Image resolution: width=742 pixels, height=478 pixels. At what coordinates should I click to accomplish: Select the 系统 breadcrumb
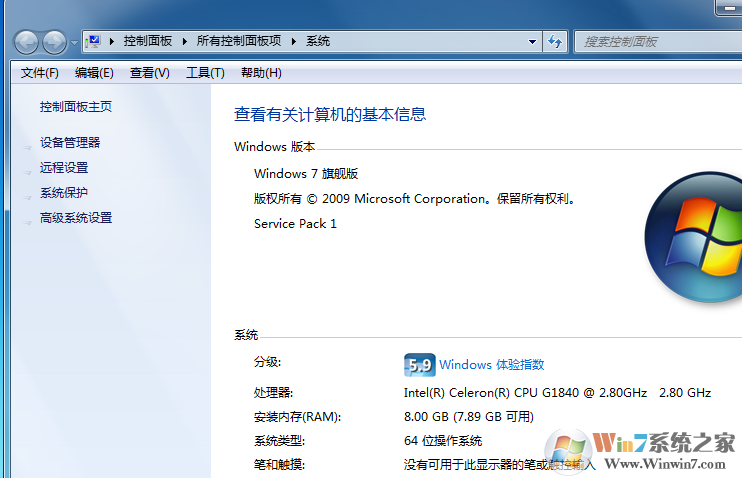coord(318,41)
